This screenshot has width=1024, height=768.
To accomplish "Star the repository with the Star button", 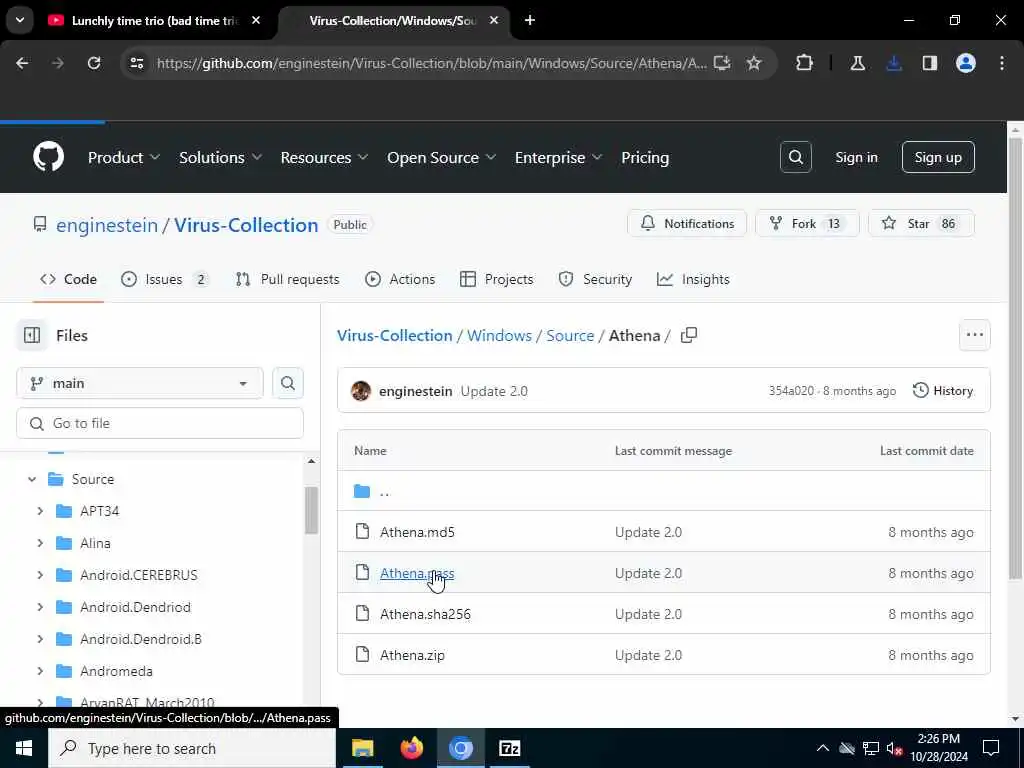I will (921, 223).
